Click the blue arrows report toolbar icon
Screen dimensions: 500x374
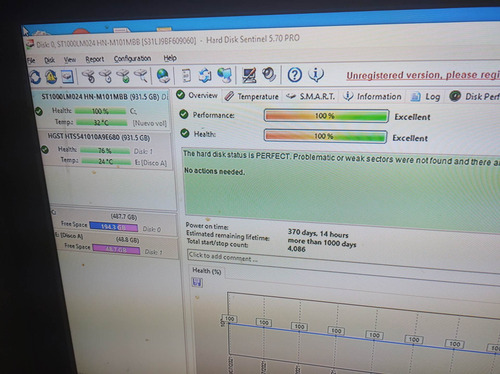(205, 75)
